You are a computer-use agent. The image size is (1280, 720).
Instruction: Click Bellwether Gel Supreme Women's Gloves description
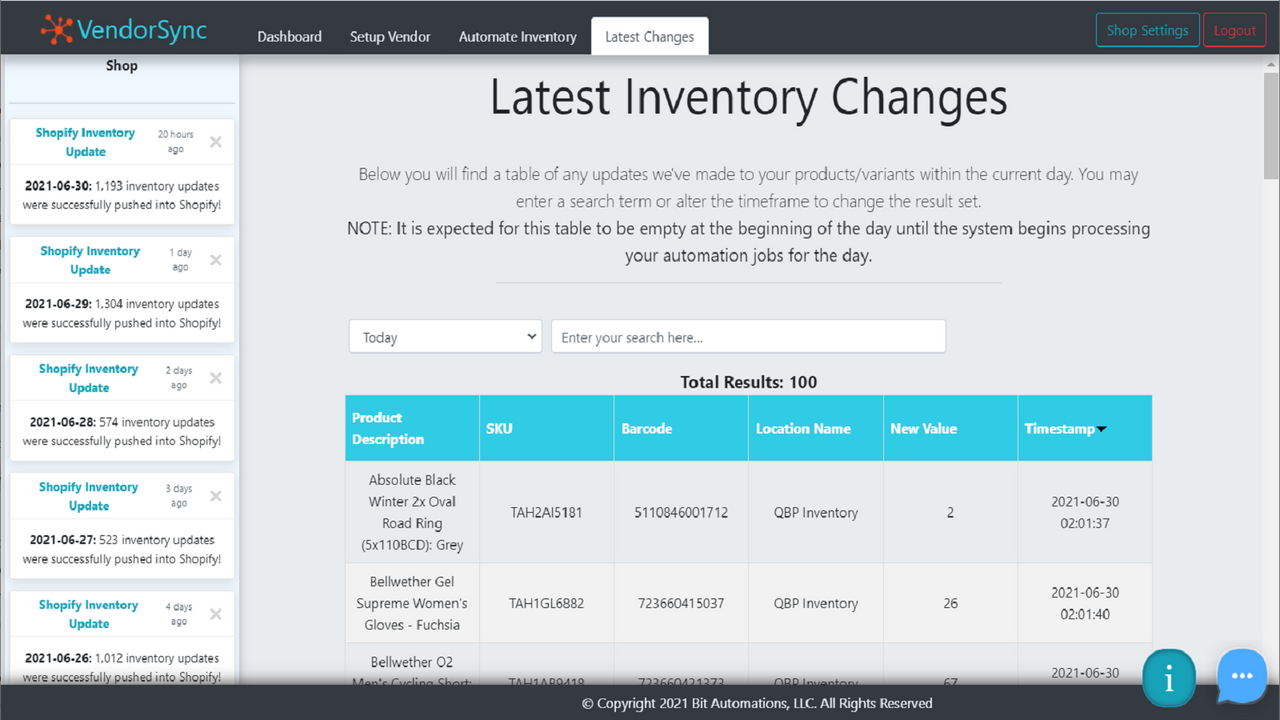tap(412, 603)
